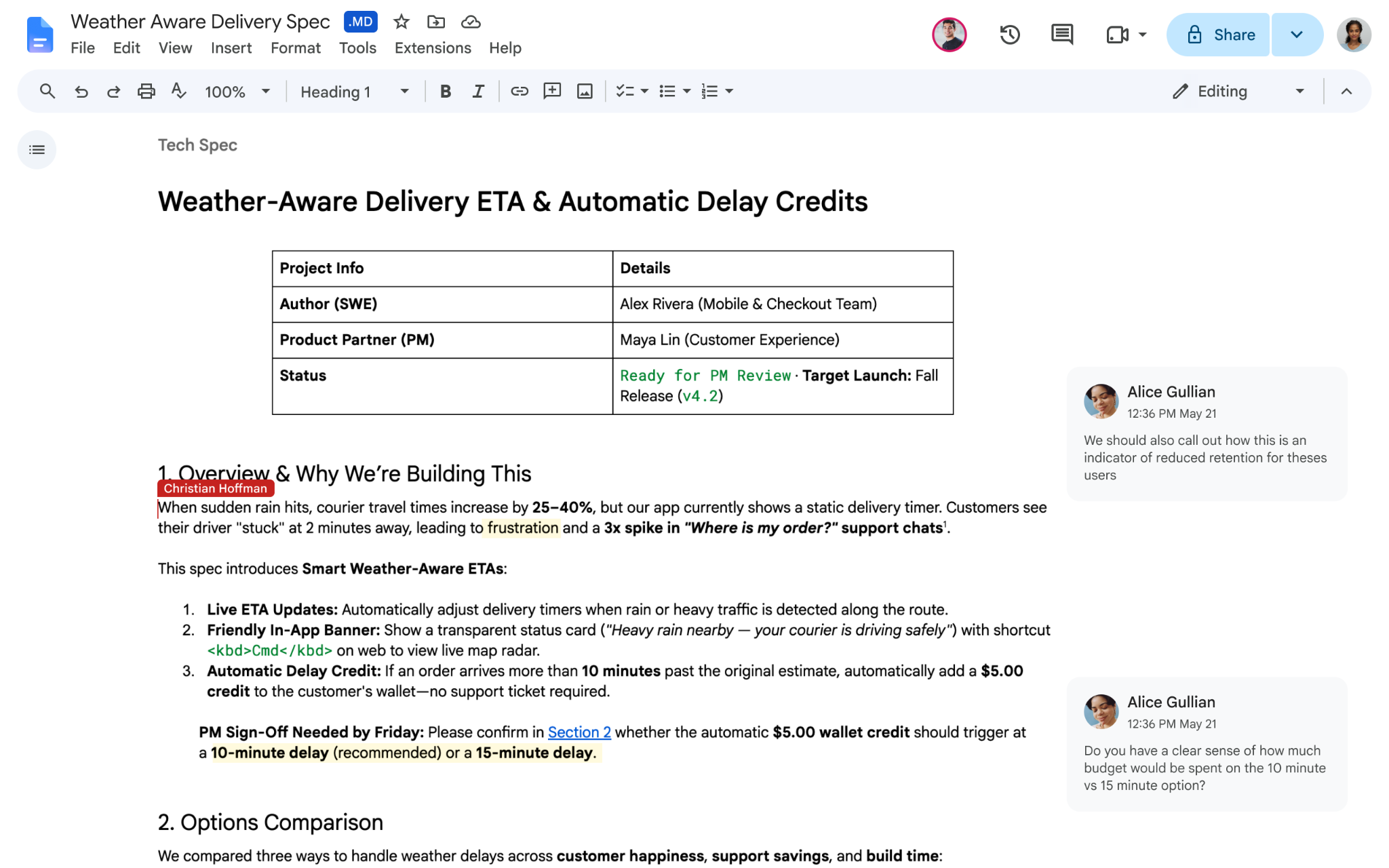
Task: Open the numbered list options arrow
Action: click(729, 91)
